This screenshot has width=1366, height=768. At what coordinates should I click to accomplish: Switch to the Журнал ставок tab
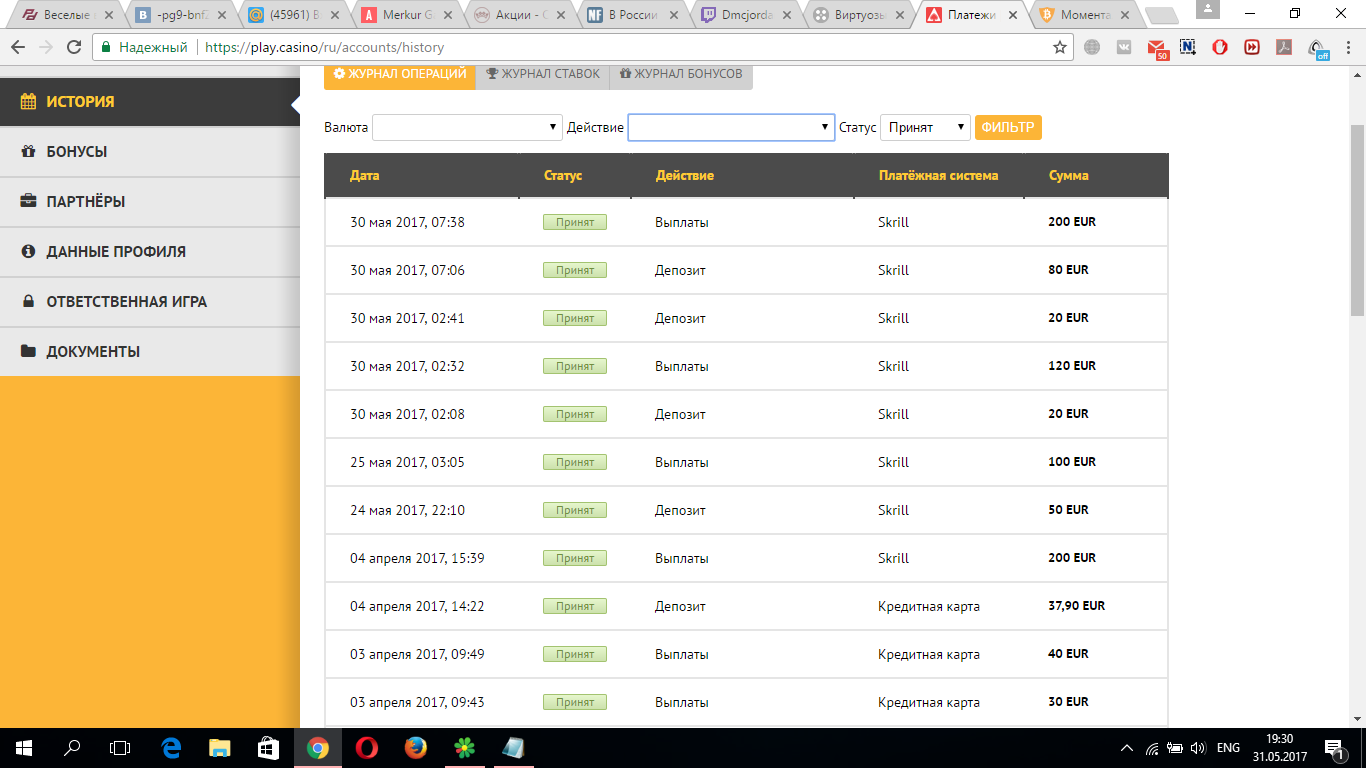(543, 74)
